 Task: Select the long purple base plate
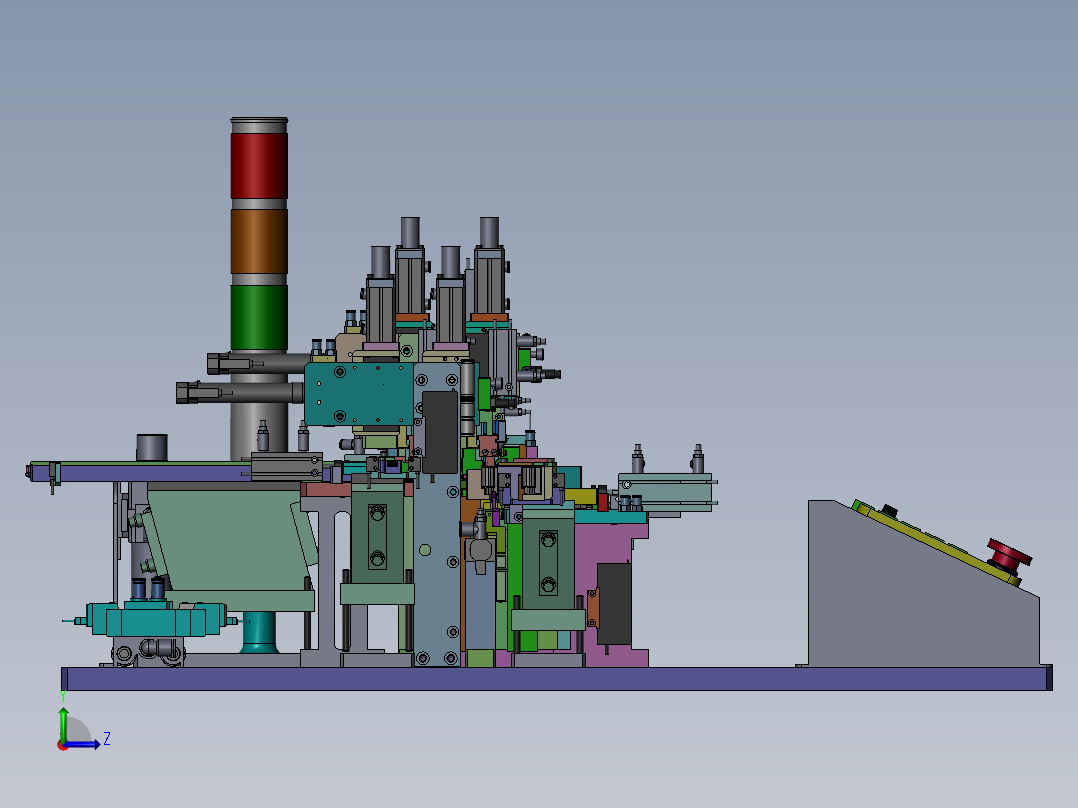pyautogui.click(x=557, y=679)
